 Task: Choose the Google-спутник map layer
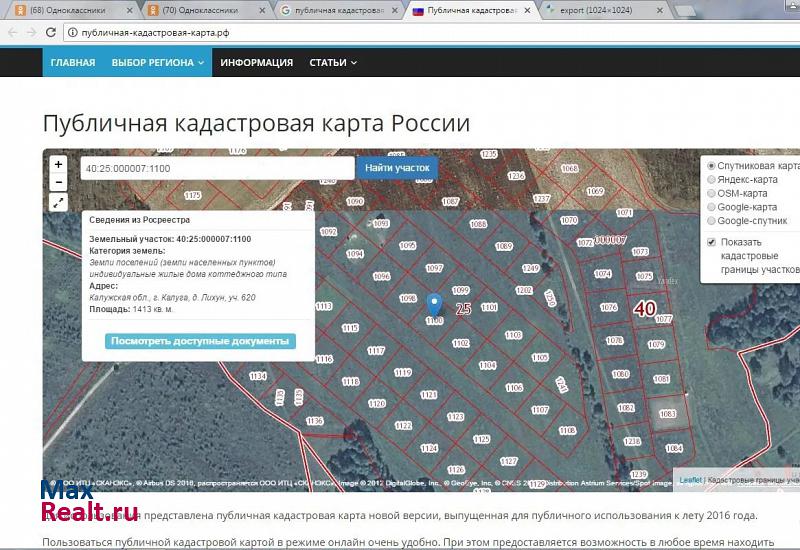[711, 220]
